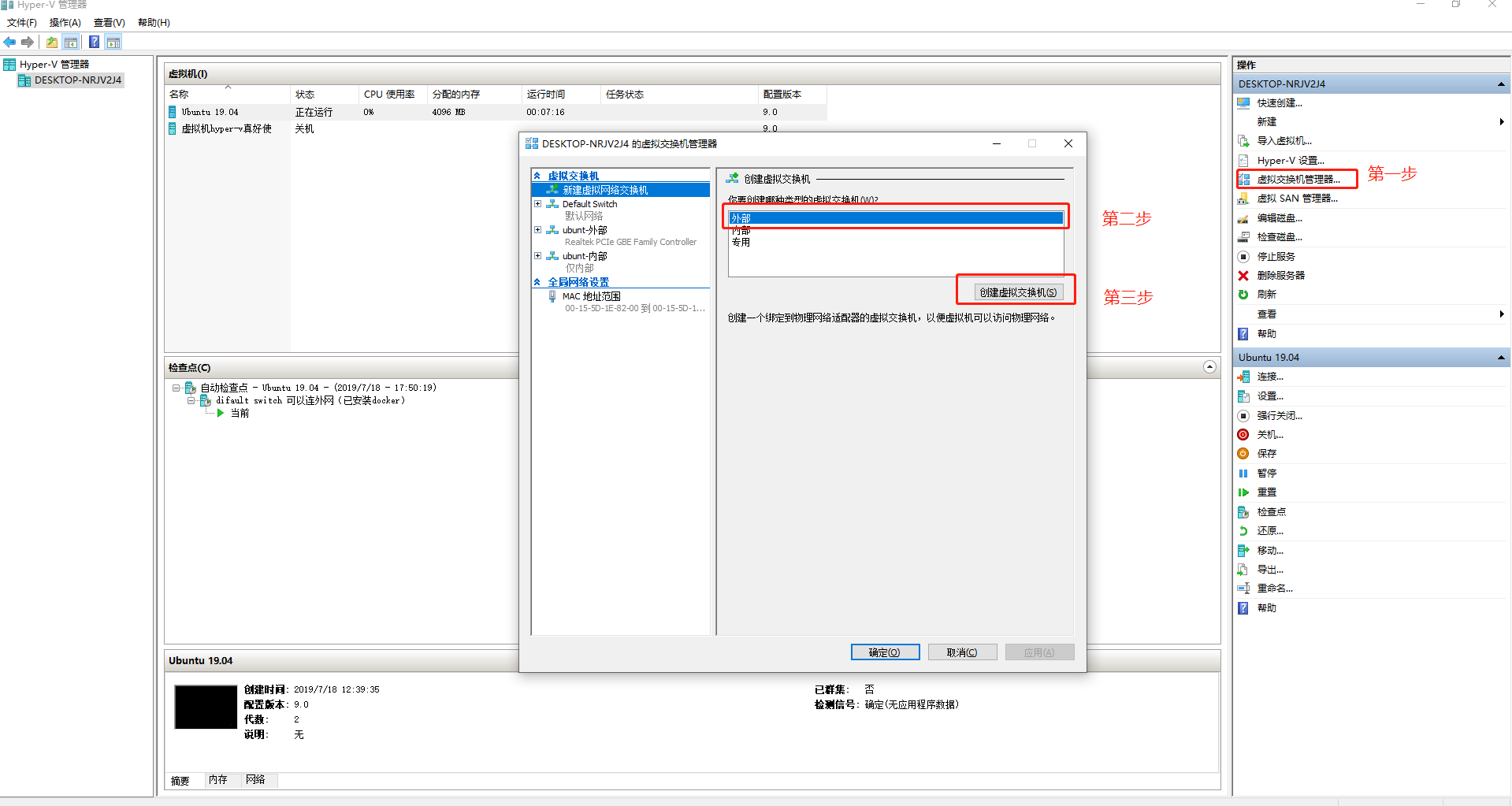Click the 停止服务 action

(1276, 257)
